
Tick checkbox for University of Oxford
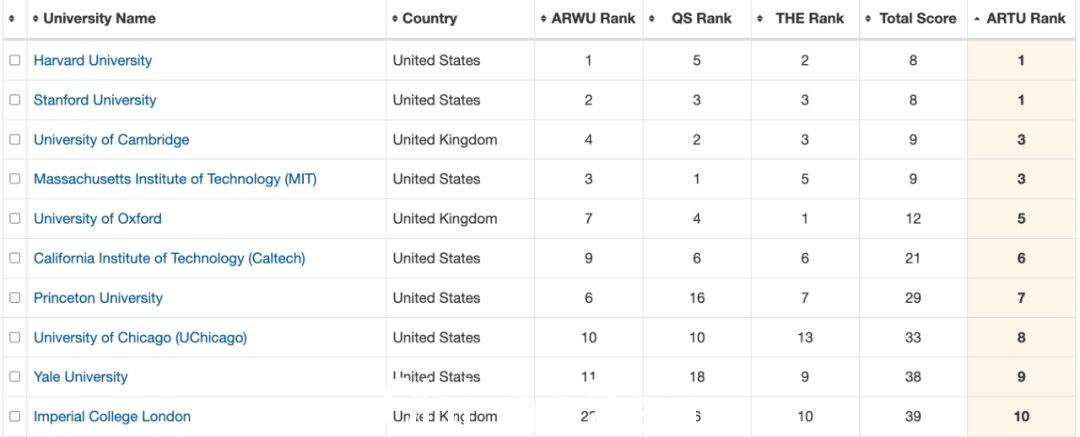click(14, 218)
